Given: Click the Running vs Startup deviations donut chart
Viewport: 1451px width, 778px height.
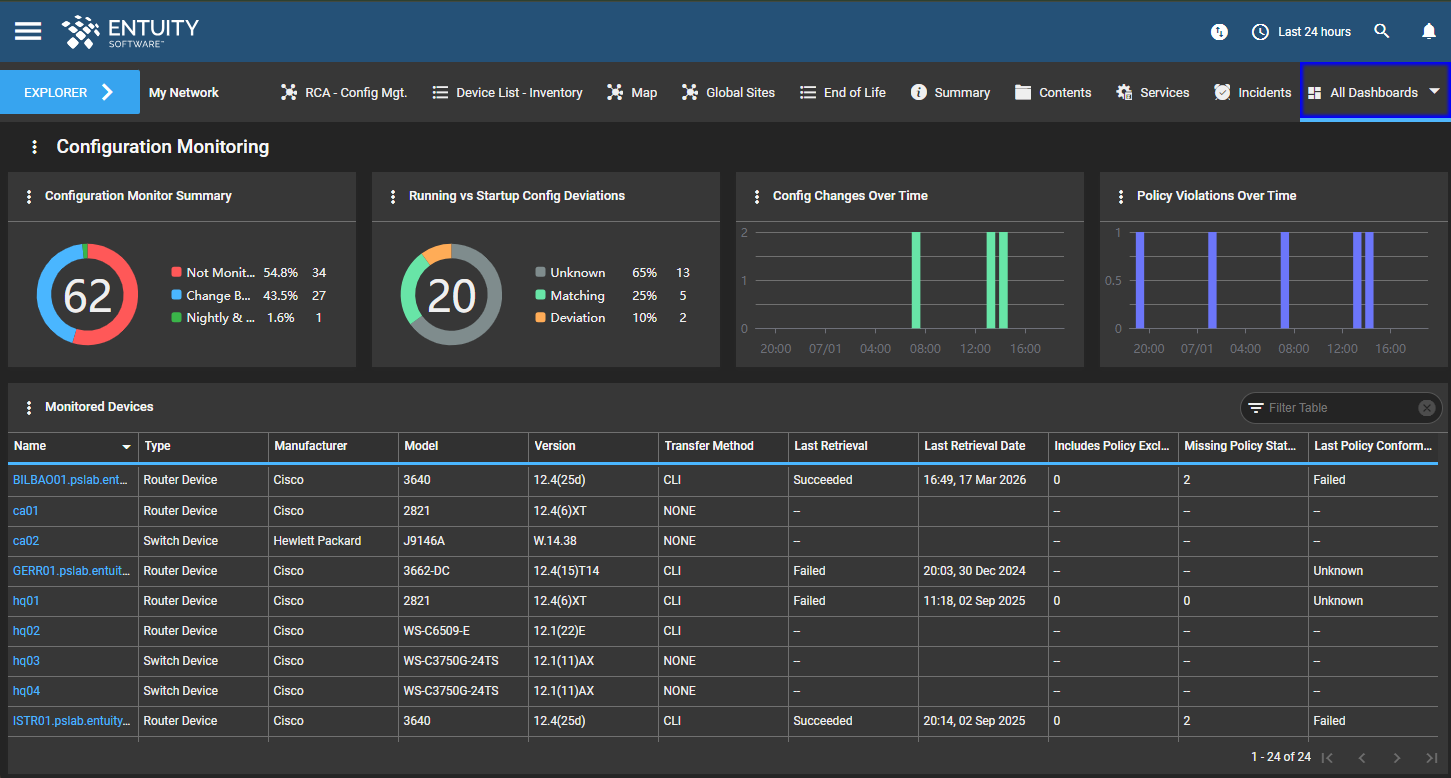Looking at the screenshot, I should pyautogui.click(x=451, y=295).
